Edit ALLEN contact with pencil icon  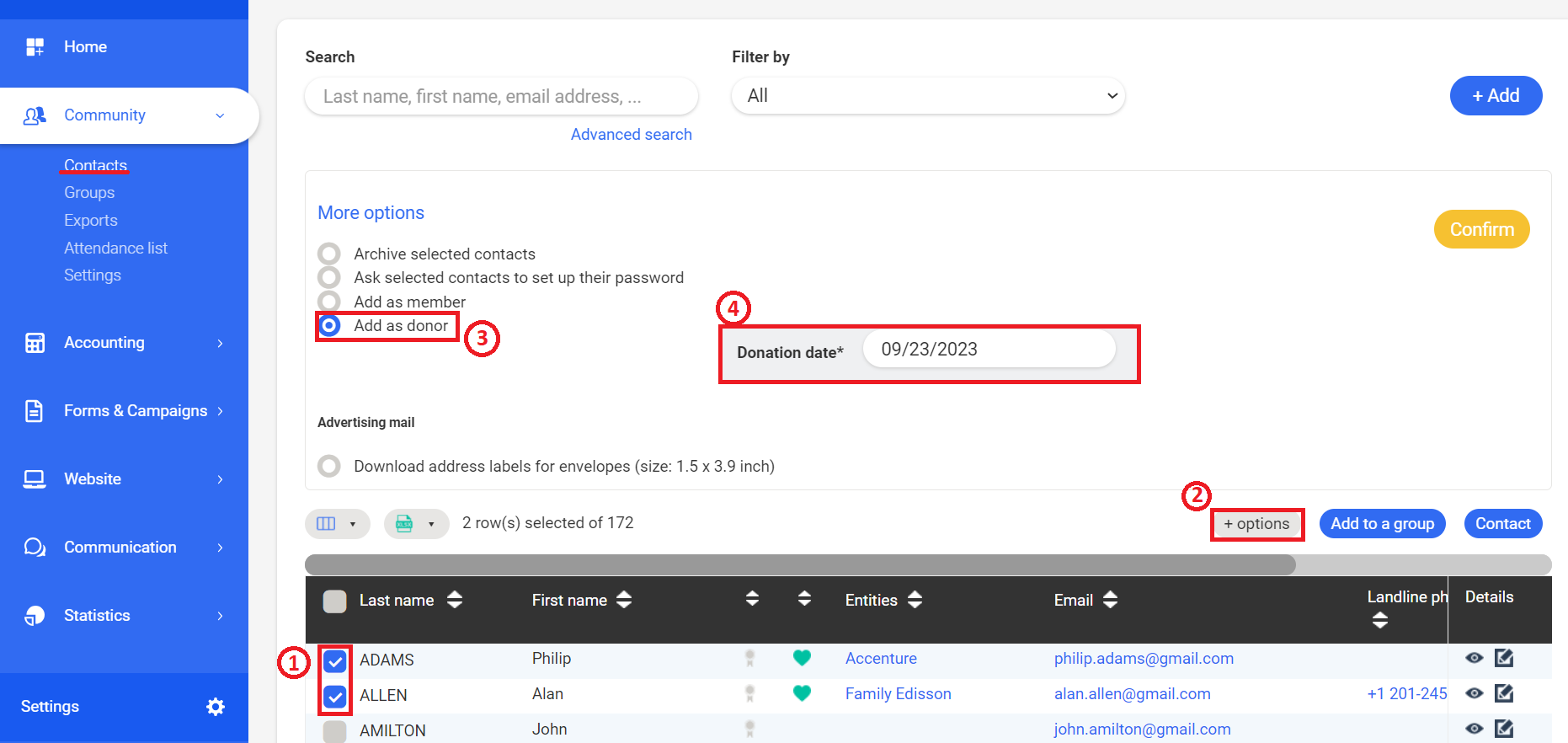pos(1504,693)
